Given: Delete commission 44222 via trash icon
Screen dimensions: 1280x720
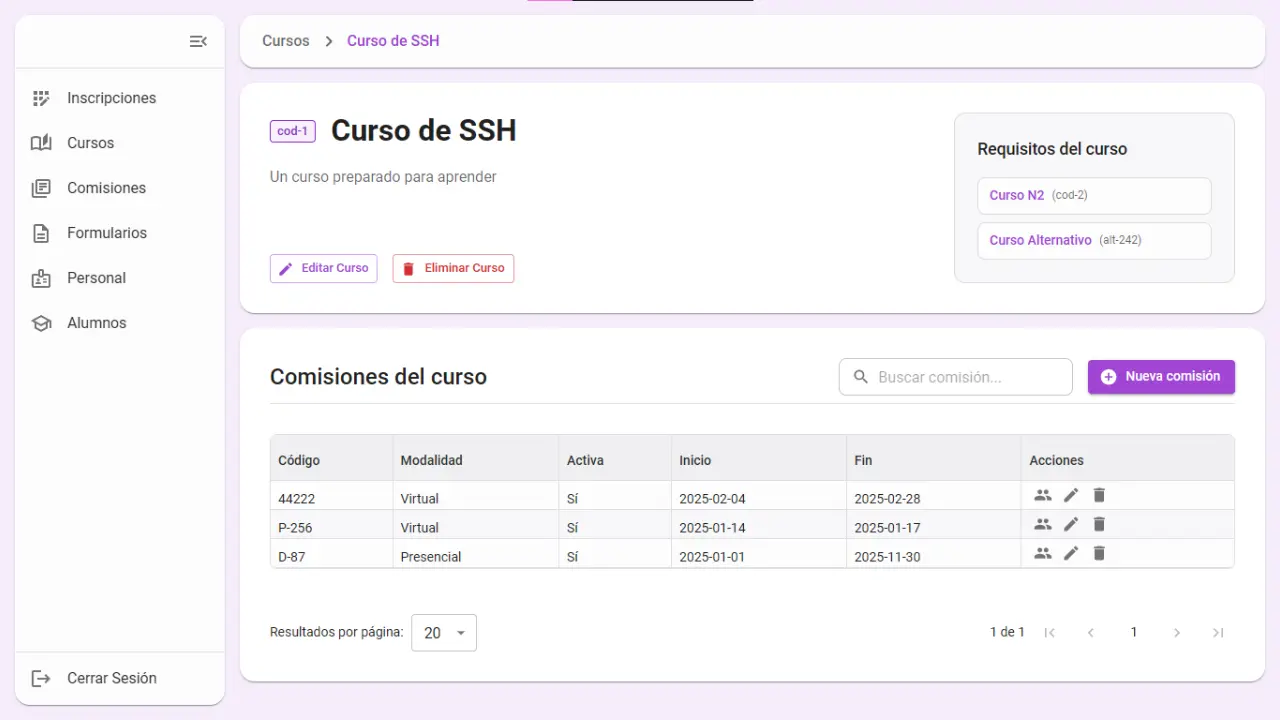Looking at the screenshot, I should point(1099,495).
